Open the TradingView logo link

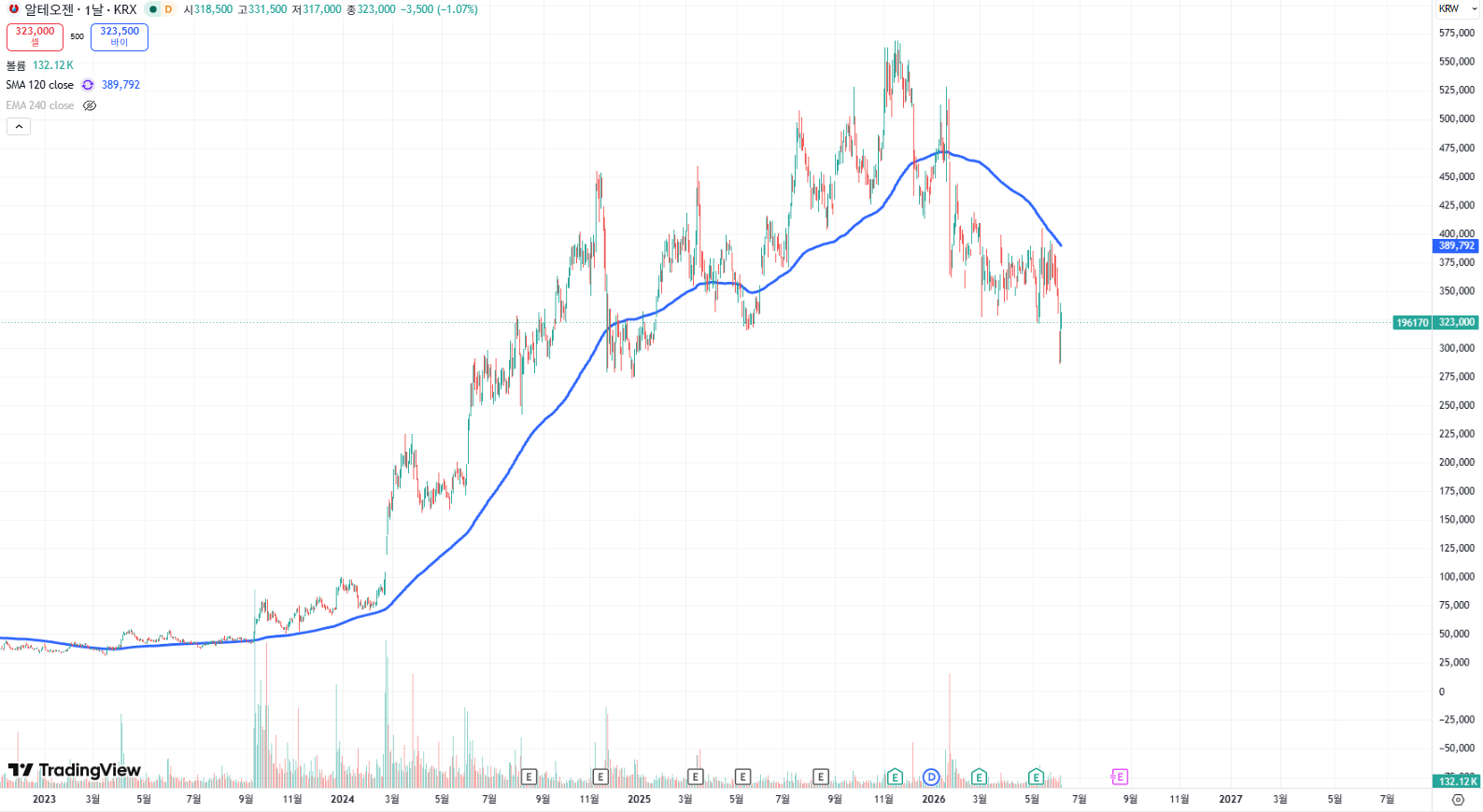75,770
